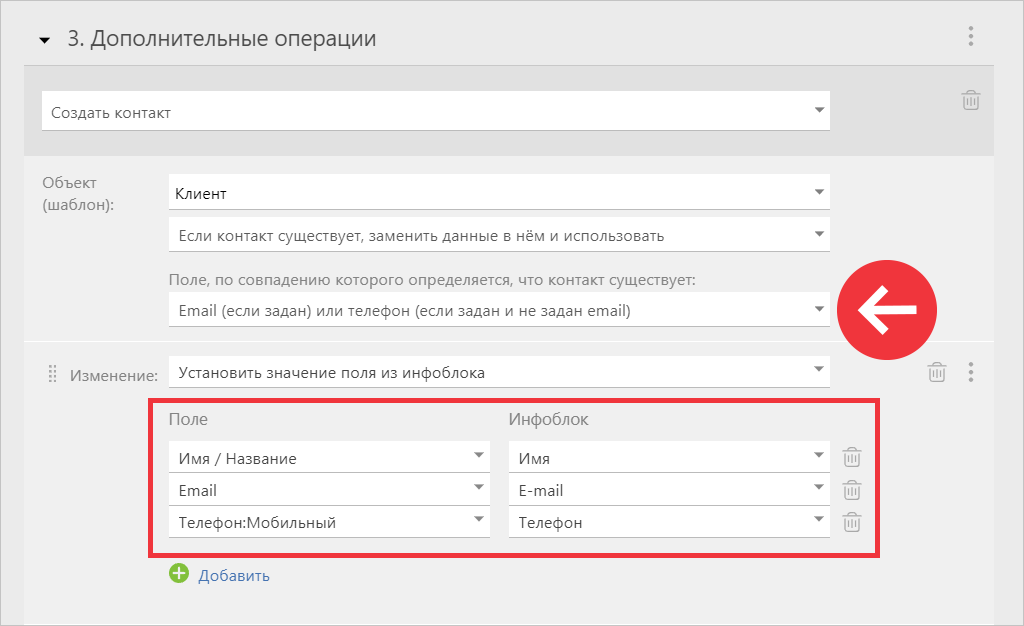Screen dimensions: 1024x626
Task: Open the Установить значение поля из инфоблока dropdown
Action: (x=499, y=371)
